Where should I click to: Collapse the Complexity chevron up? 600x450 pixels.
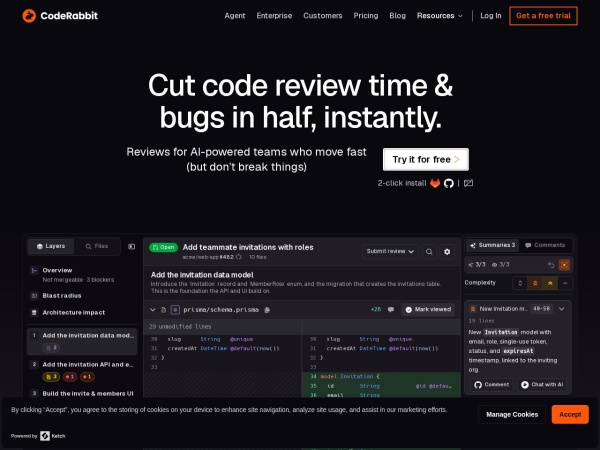tap(565, 284)
